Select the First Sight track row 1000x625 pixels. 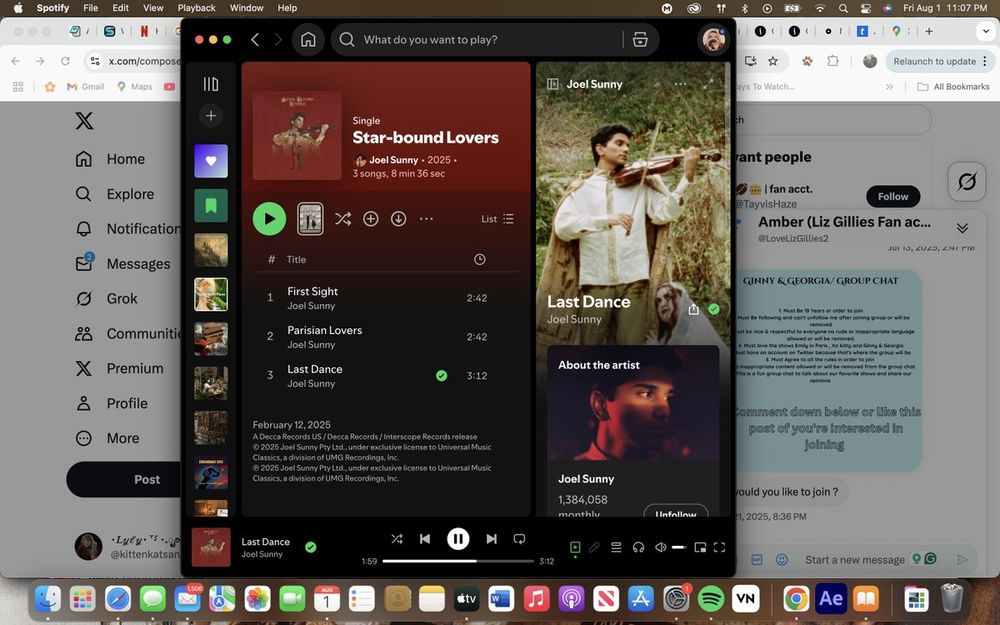(385, 298)
